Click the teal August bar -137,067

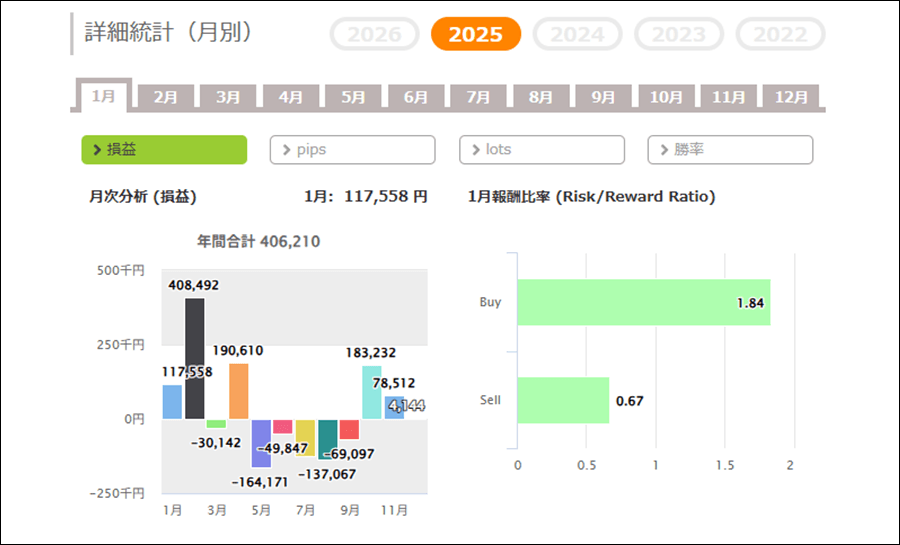328,439
